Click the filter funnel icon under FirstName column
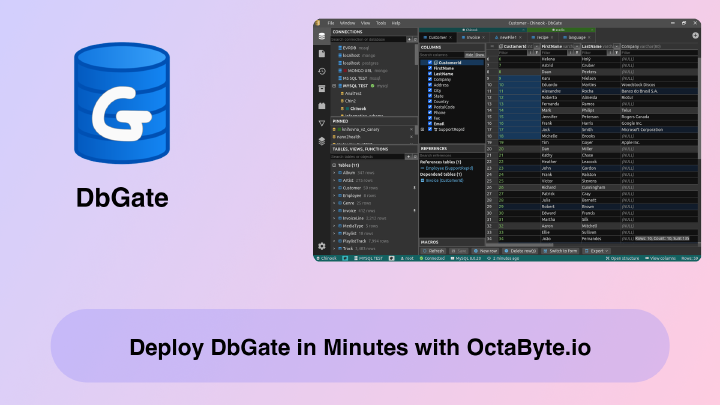The image size is (720, 405). click(577, 53)
